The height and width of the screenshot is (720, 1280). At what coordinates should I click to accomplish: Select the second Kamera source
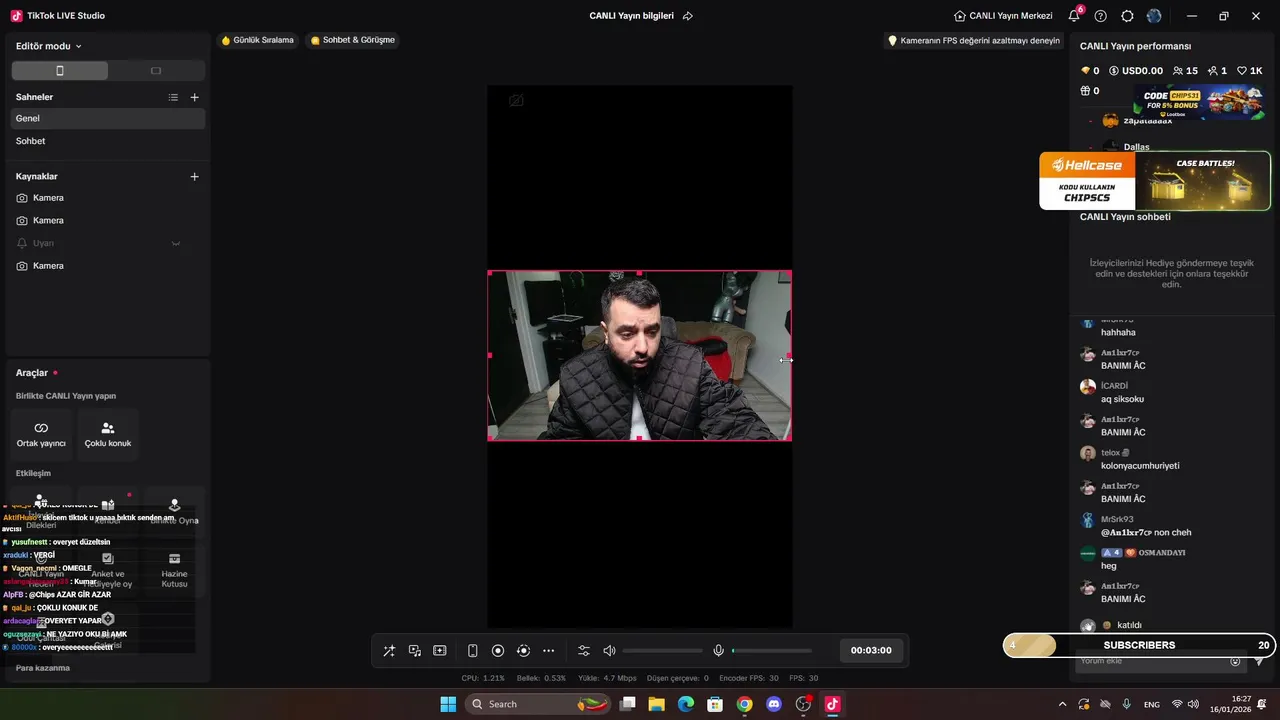click(x=108, y=220)
